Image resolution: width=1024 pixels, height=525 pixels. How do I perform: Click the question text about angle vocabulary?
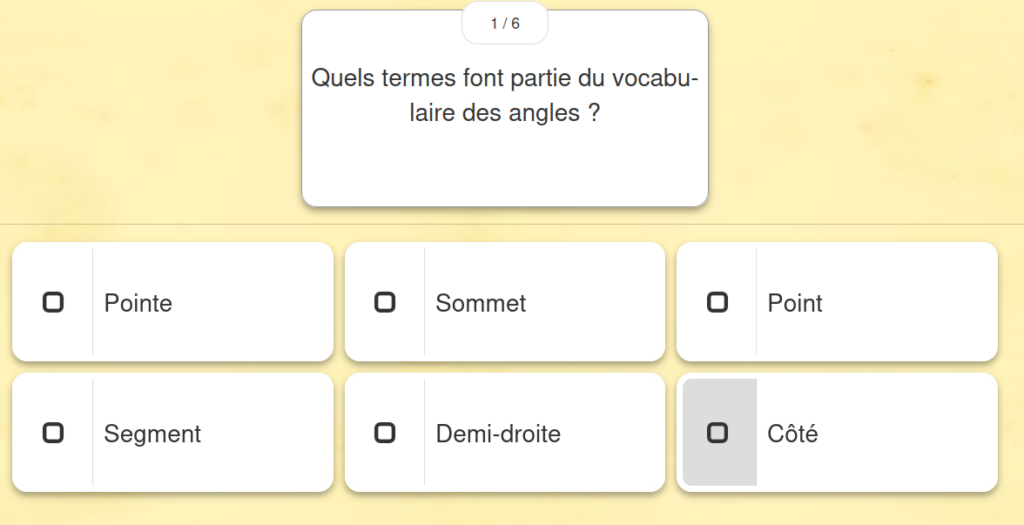pyautogui.click(x=505, y=96)
